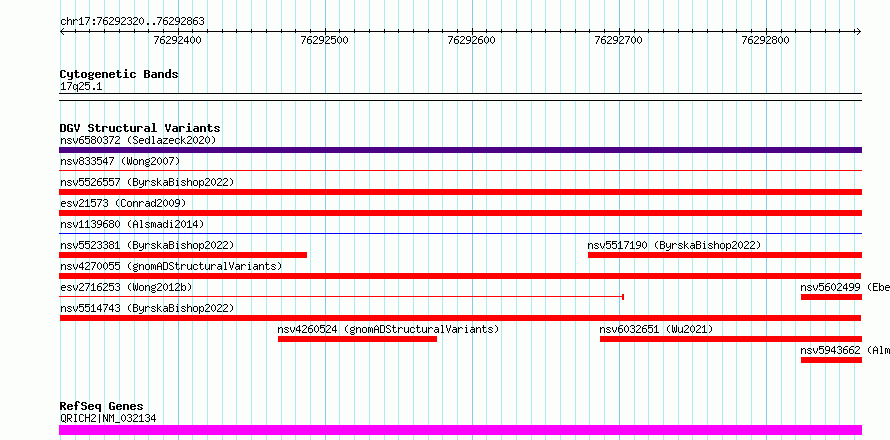
Task: Click the nsv5523381 (ByrskaBishop2022) label
Action: click(x=147, y=245)
